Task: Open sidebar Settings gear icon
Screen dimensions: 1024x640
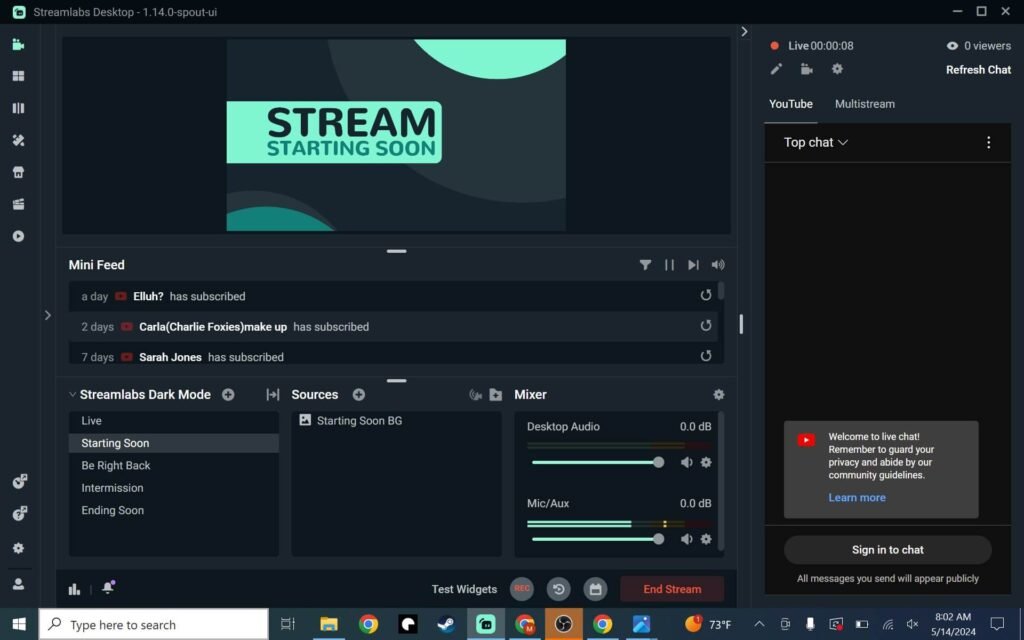Action: pos(18,549)
